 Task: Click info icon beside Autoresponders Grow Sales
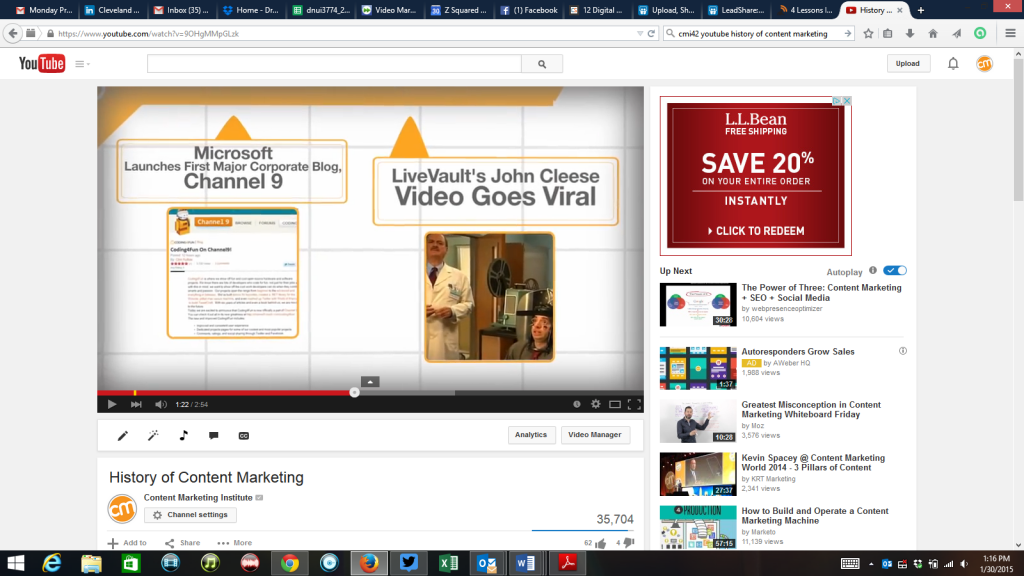click(903, 351)
